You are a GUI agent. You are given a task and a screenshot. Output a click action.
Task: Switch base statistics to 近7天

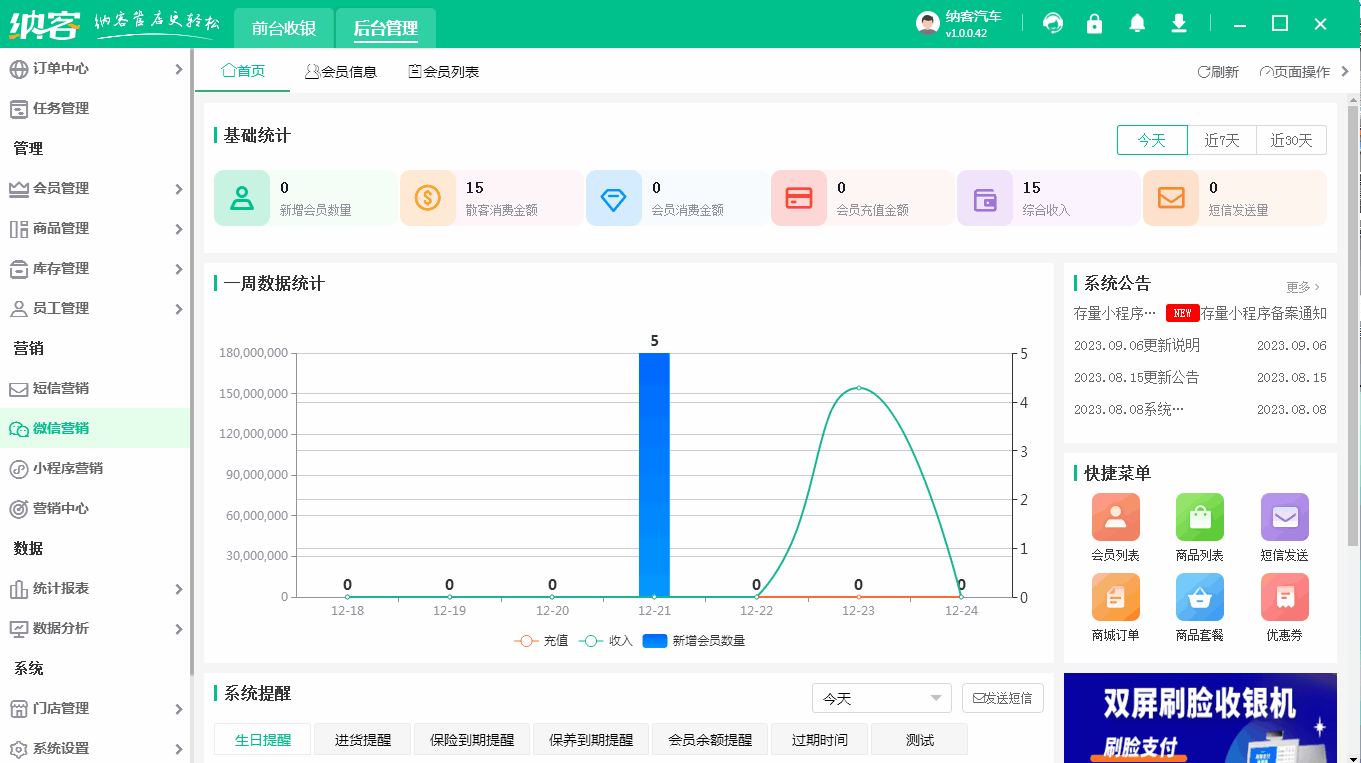1221,140
